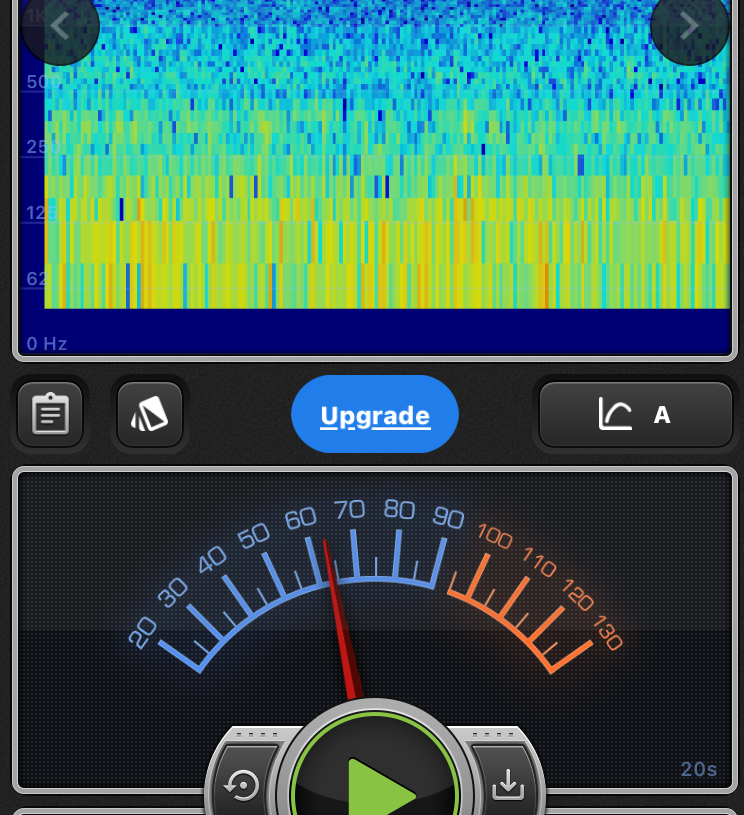Click the download save recording icon
This screenshot has width=744, height=815.
click(x=508, y=786)
